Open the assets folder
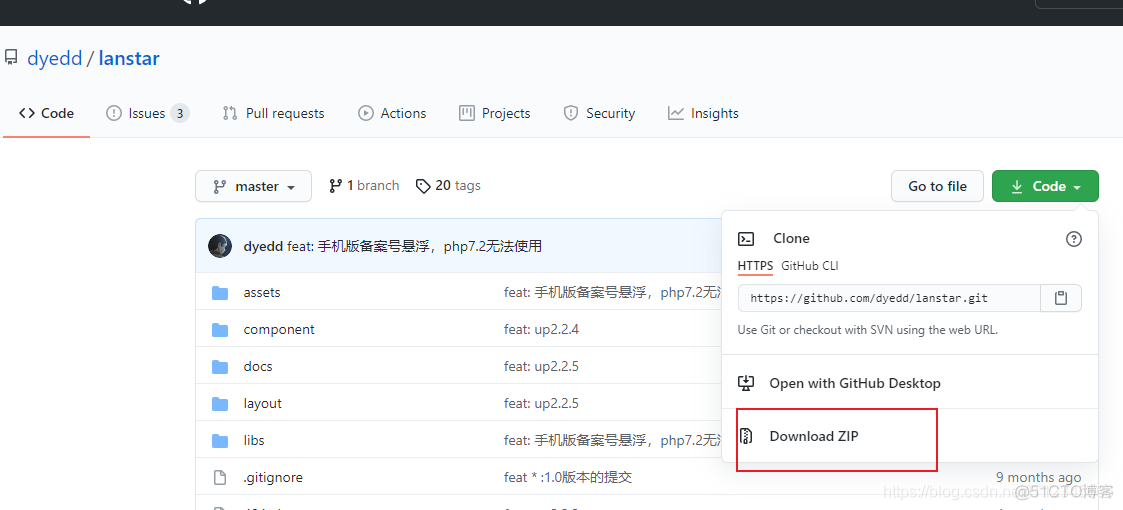This screenshot has height=510, width=1123. [x=262, y=292]
